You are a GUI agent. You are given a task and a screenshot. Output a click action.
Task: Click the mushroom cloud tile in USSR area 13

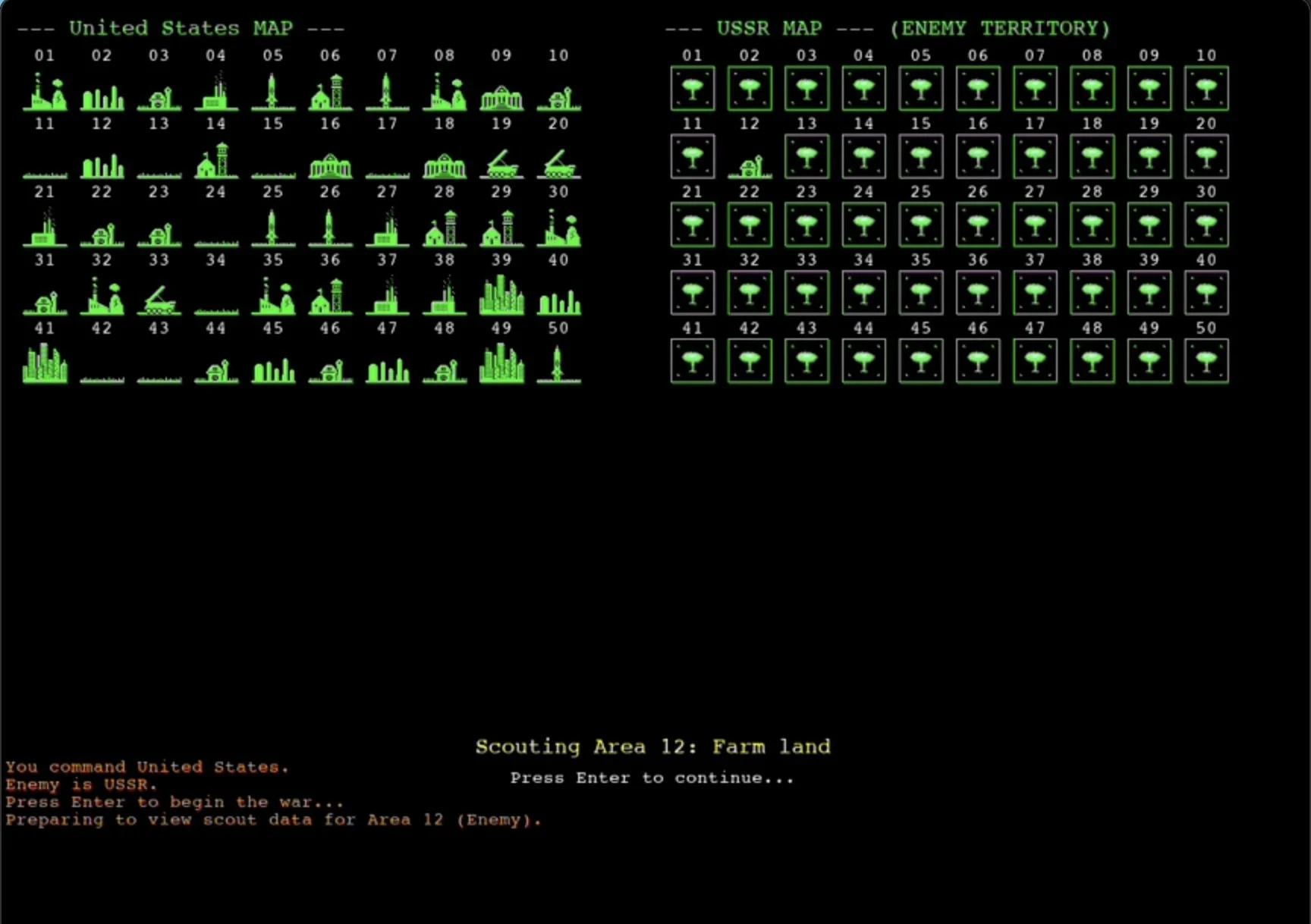pyautogui.click(x=806, y=157)
